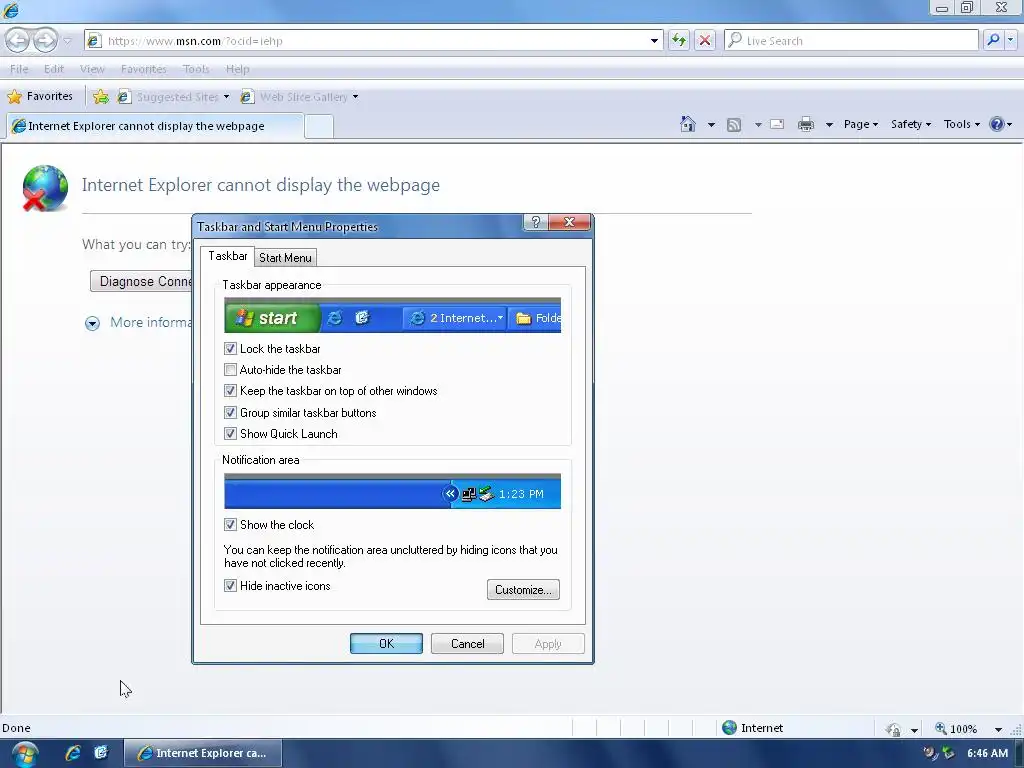Open the Home page icon
The height and width of the screenshot is (768, 1024).
(x=688, y=124)
